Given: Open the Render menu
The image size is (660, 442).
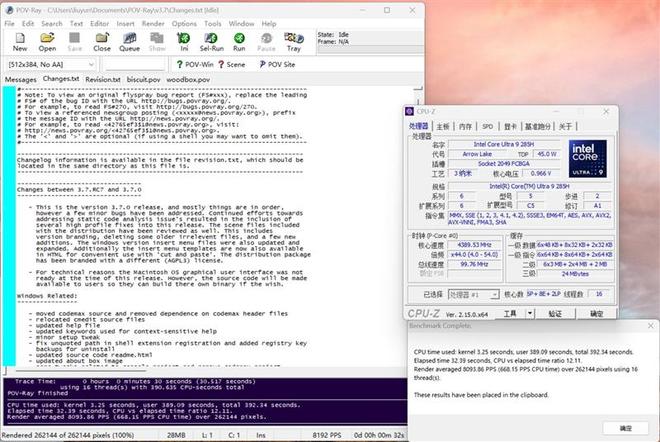Looking at the screenshot, I should [x=153, y=23].
